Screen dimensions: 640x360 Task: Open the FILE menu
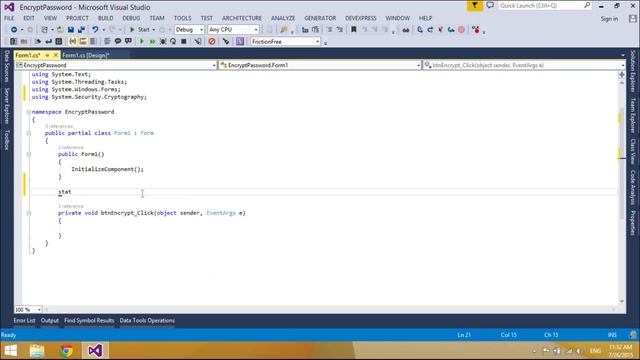coord(9,18)
